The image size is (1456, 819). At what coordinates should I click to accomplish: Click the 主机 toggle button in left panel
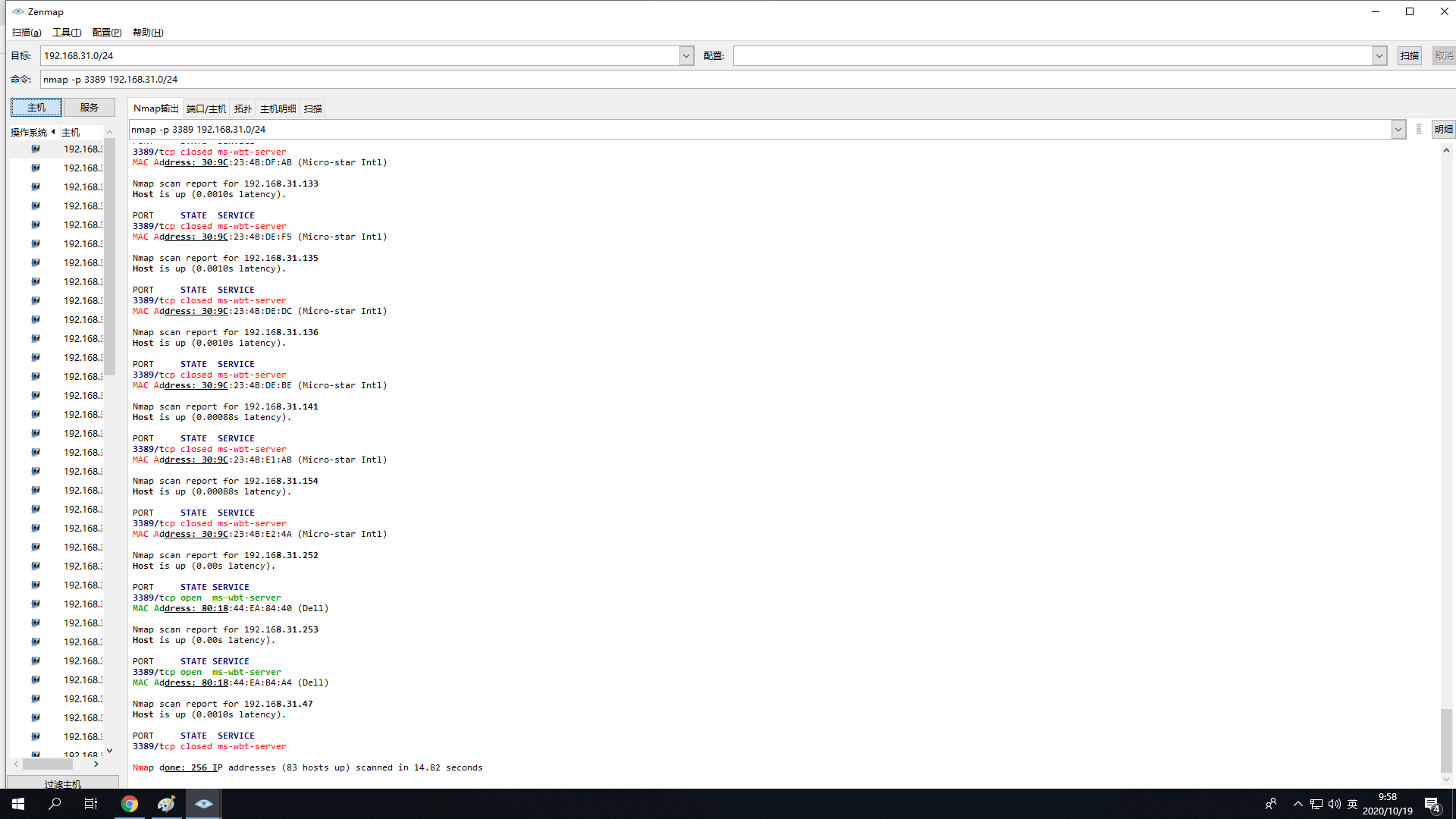[36, 107]
